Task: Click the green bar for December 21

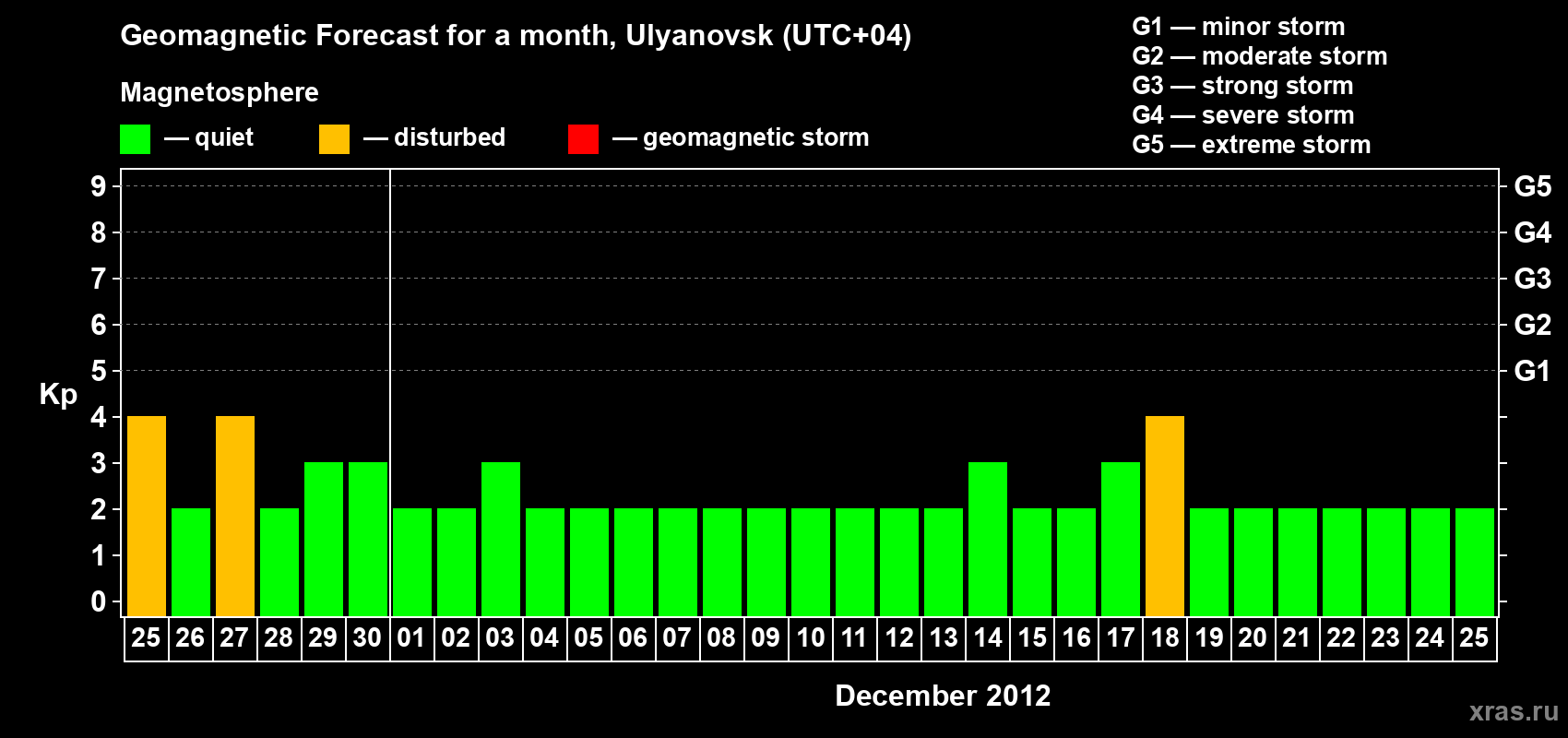Action: coord(1298,562)
